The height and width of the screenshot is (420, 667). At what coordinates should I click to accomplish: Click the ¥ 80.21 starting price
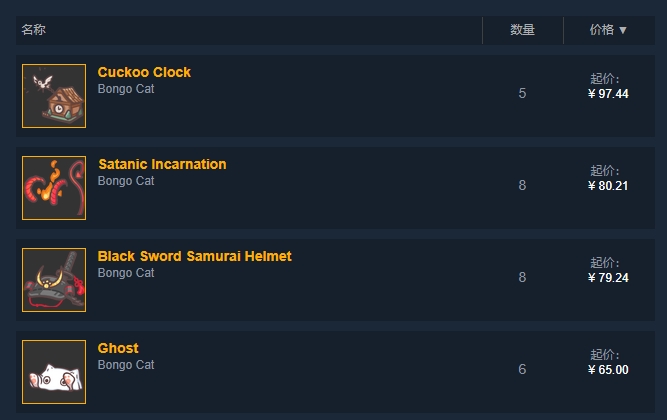coord(608,186)
